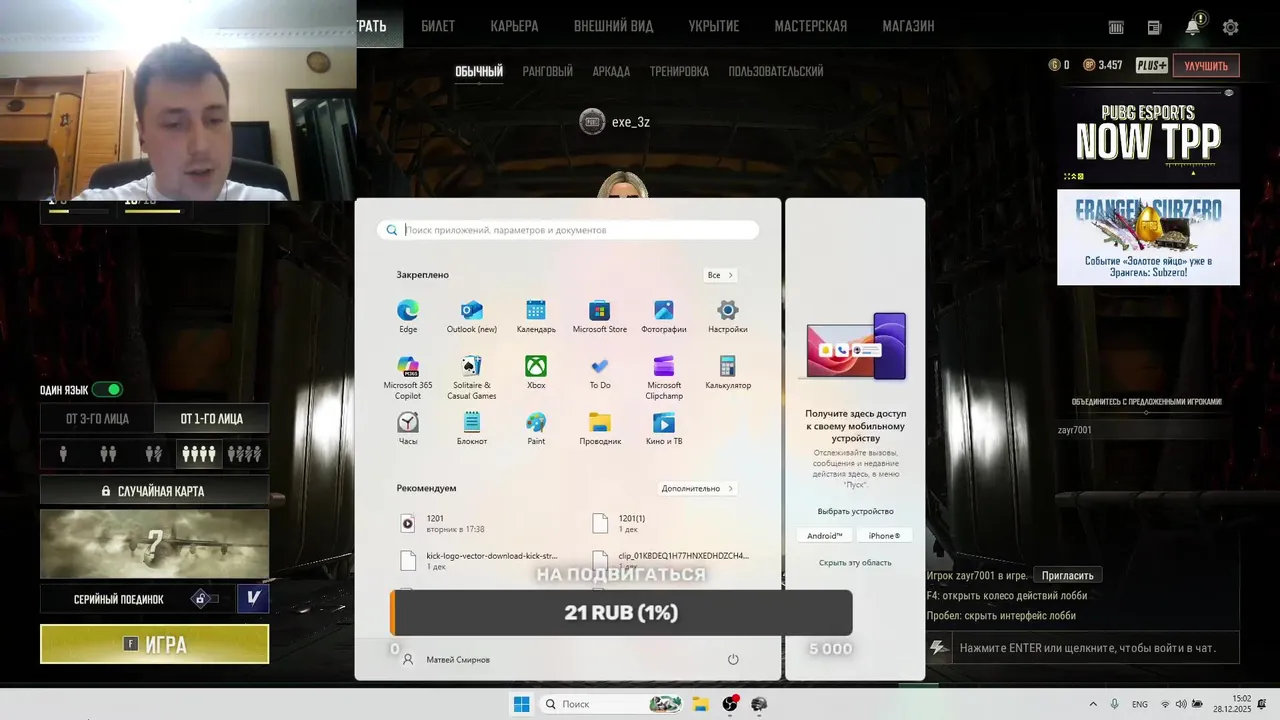1280x720 pixels.
Task: Toggle the ОДИН ЯЗЫК switch
Action: click(x=108, y=390)
